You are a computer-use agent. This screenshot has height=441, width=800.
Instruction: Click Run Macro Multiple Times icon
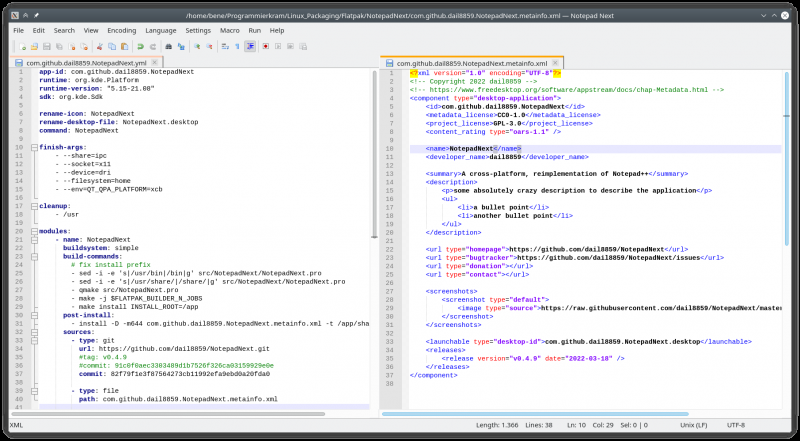pos(290,46)
